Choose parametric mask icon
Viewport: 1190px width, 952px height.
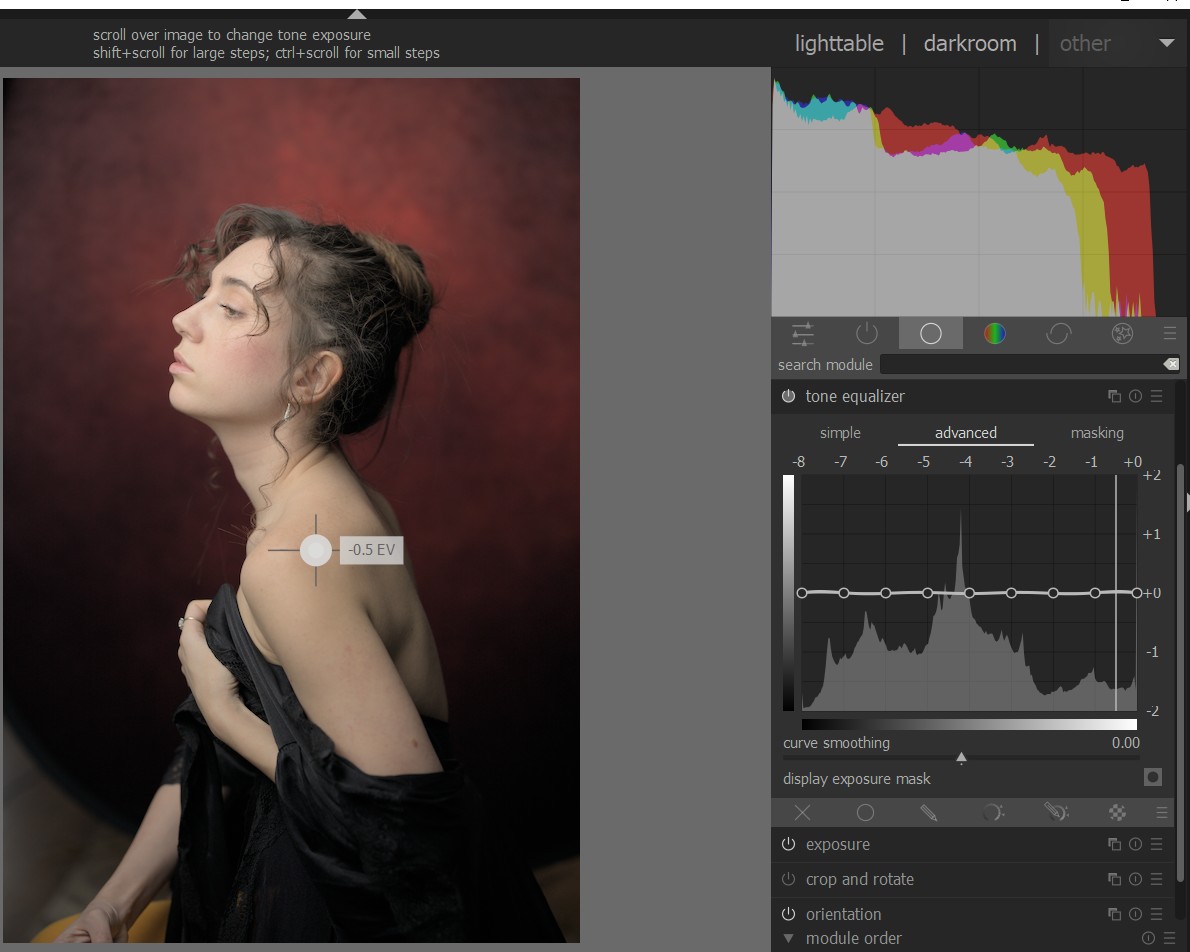(993, 813)
